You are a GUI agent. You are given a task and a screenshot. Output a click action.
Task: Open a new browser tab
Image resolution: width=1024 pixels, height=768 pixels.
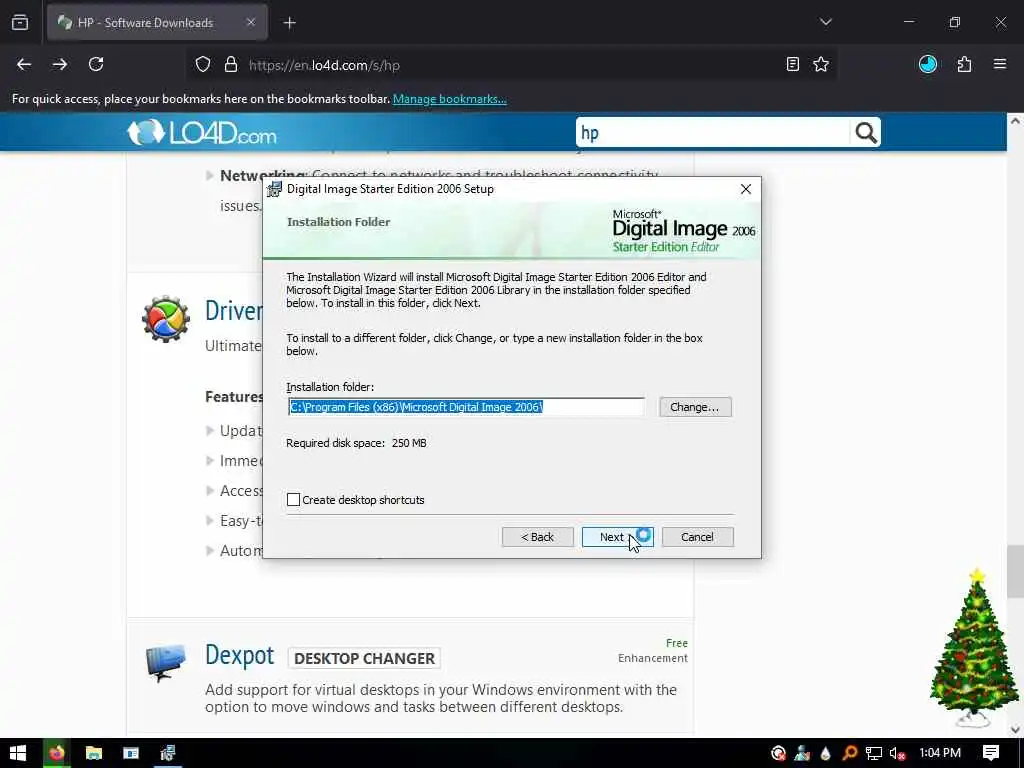(x=290, y=23)
